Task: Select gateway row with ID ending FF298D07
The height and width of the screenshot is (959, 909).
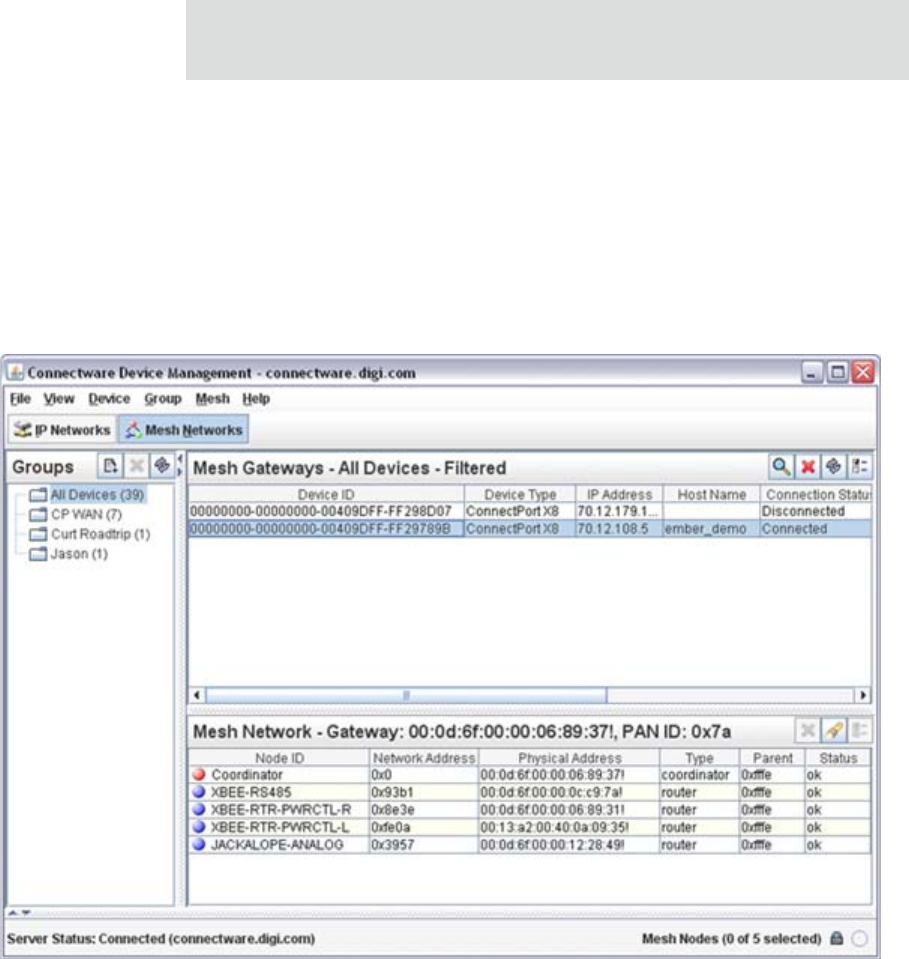Action: 530,511
